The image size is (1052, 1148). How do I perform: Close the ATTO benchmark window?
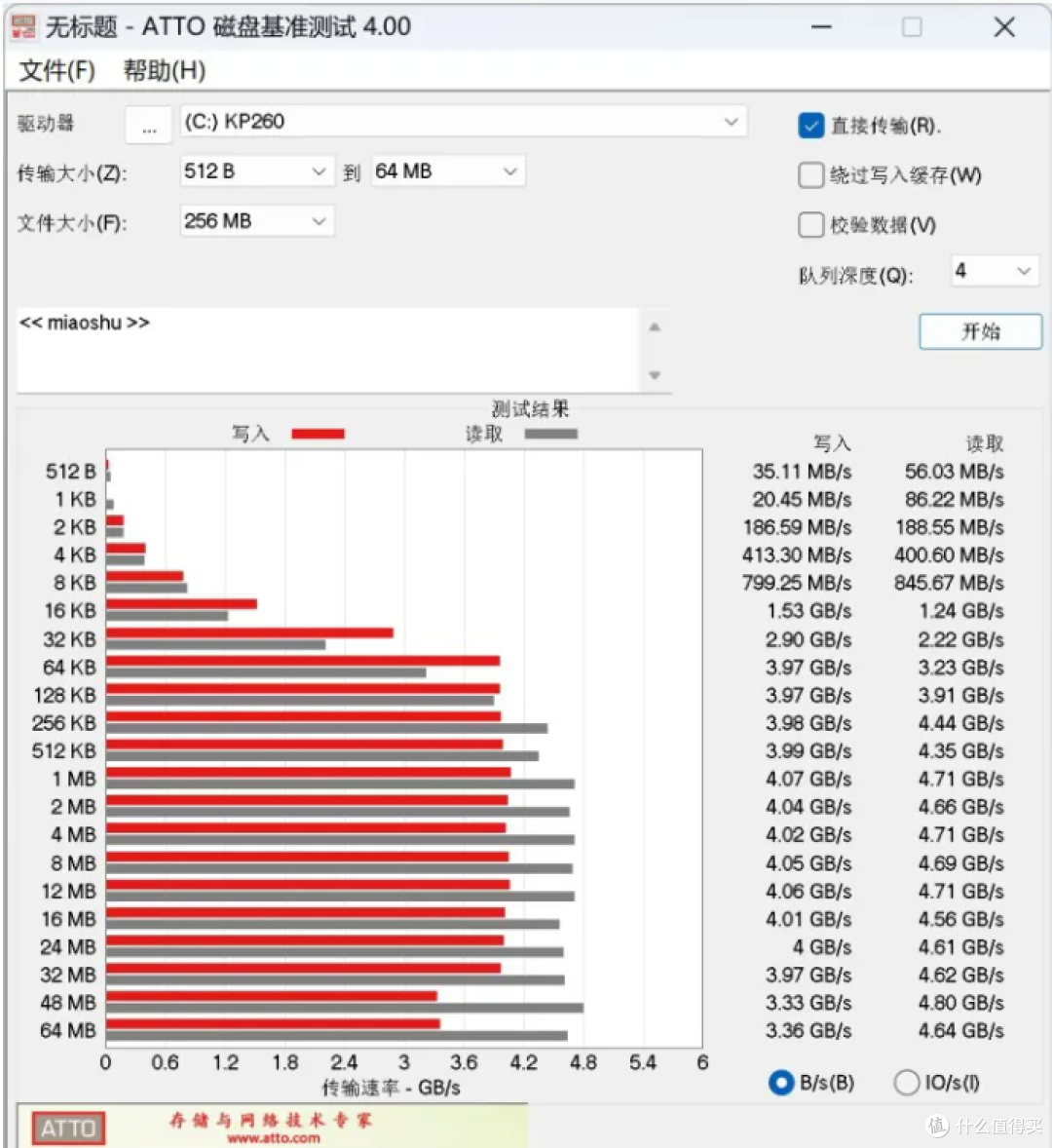tap(1004, 27)
